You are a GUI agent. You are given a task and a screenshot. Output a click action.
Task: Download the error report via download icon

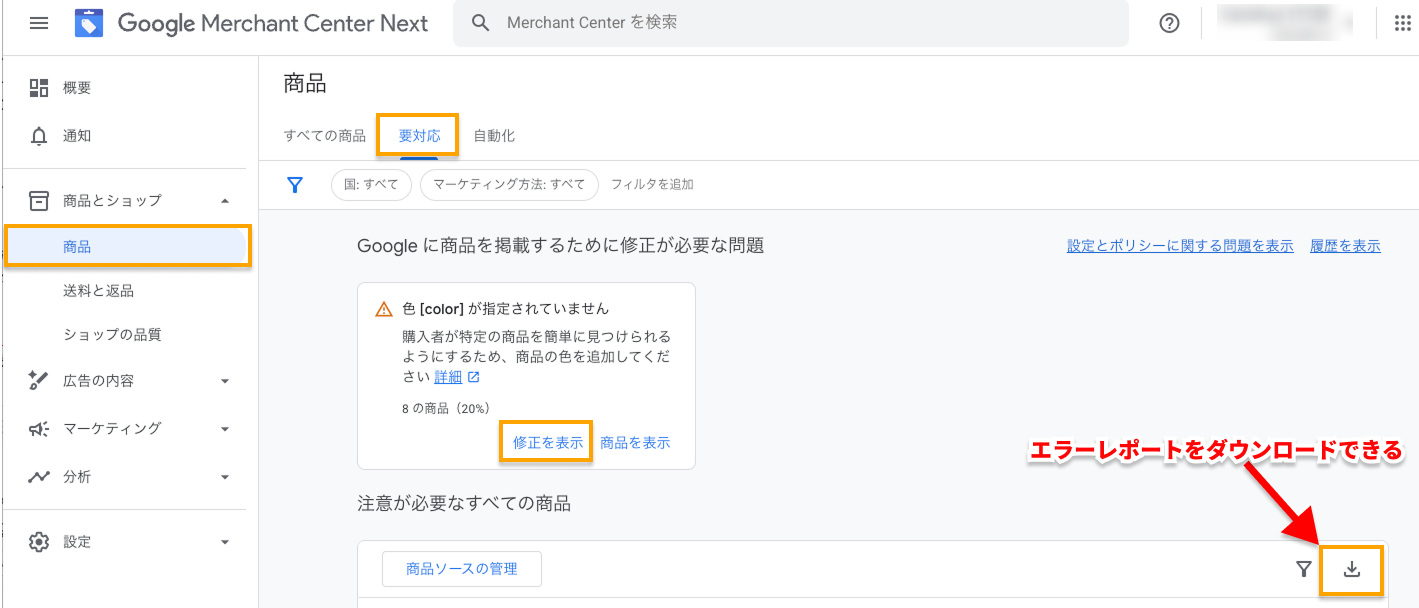pyautogui.click(x=1351, y=569)
